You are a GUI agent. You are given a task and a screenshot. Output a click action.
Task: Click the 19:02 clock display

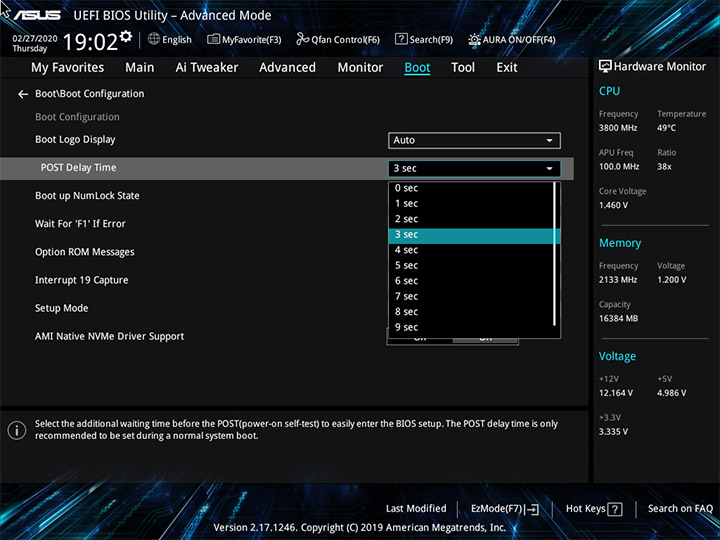[x=90, y=42]
